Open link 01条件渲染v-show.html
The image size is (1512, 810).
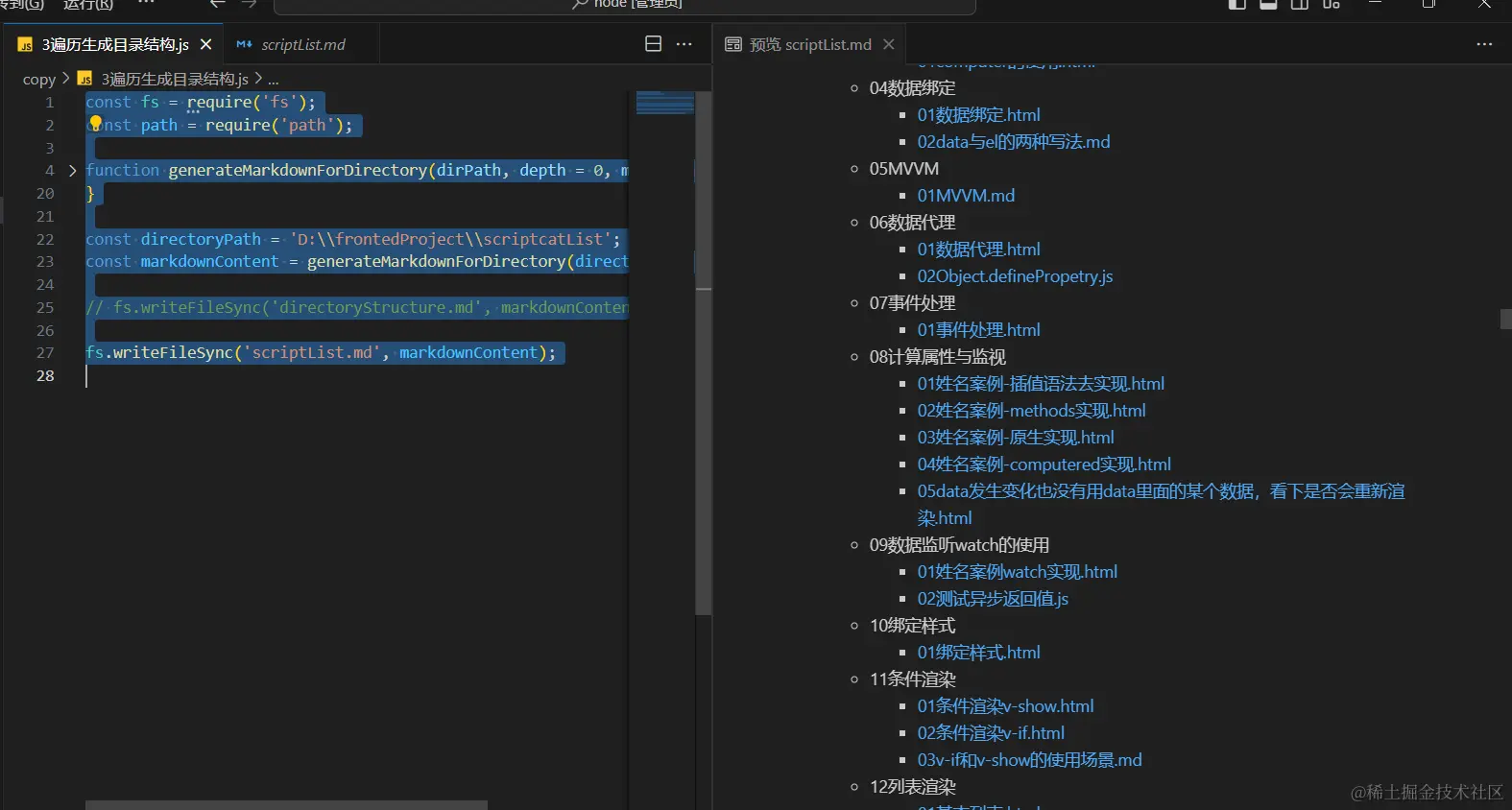tap(1005, 706)
